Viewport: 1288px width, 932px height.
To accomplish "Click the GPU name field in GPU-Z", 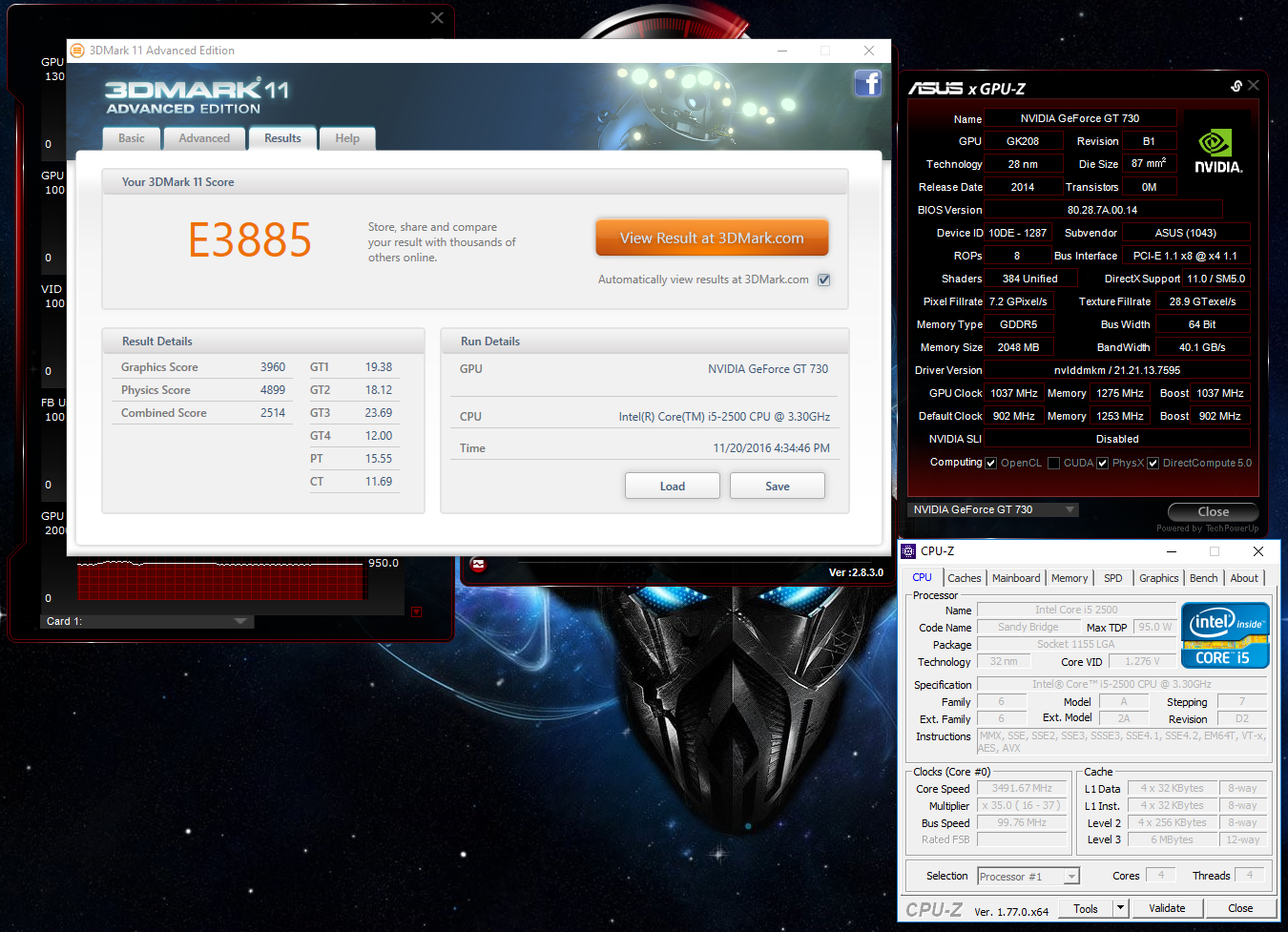I will click(1080, 118).
